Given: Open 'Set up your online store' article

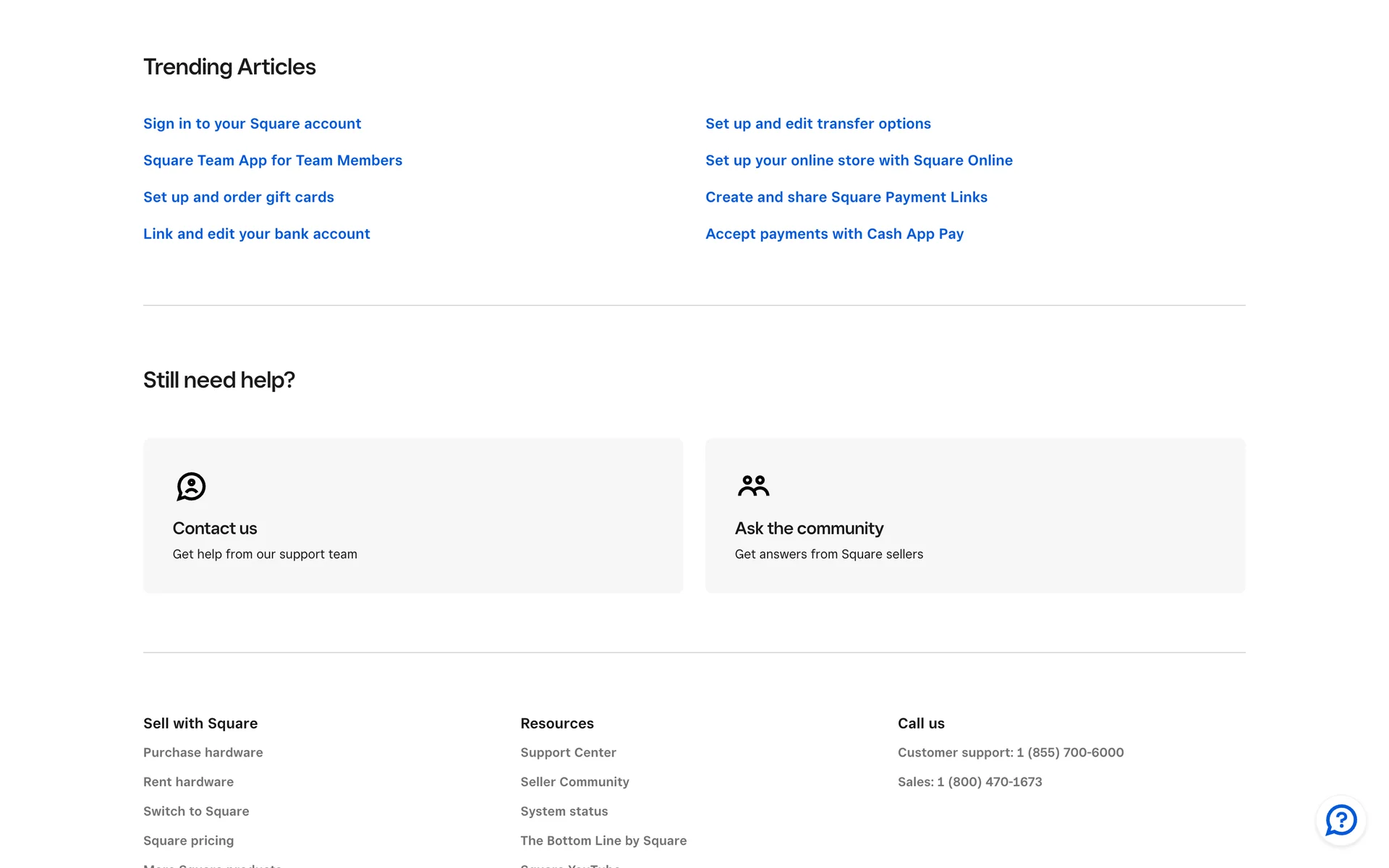Looking at the screenshot, I should tap(859, 161).
